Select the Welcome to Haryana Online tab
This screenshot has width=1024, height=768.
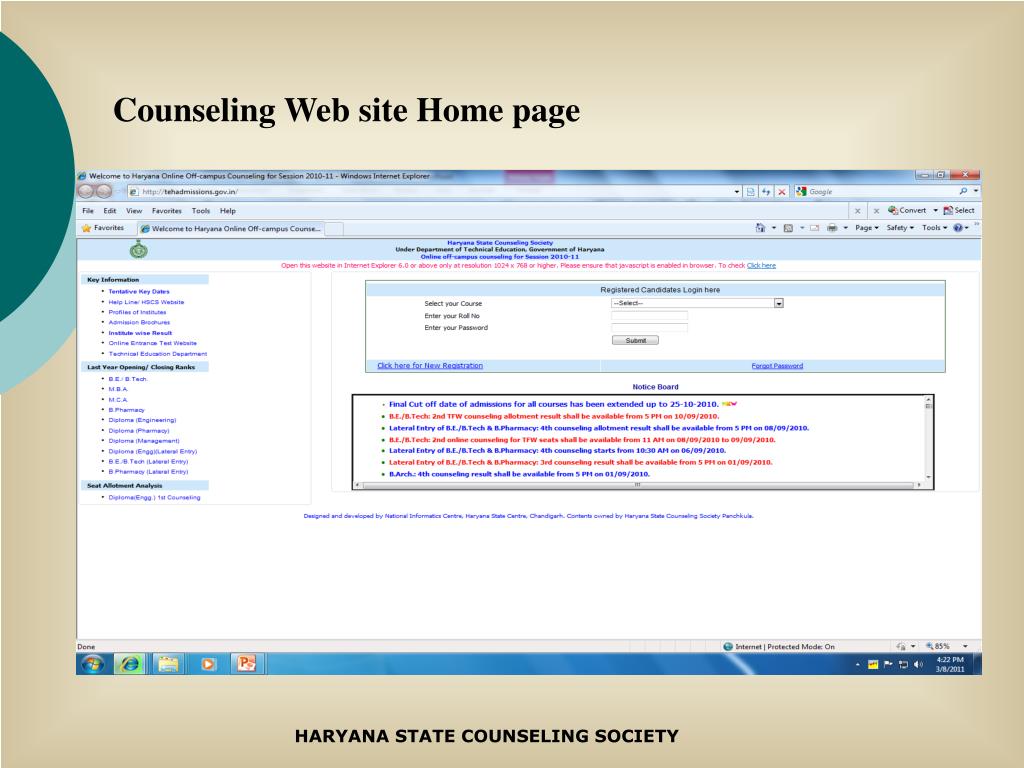(231, 229)
